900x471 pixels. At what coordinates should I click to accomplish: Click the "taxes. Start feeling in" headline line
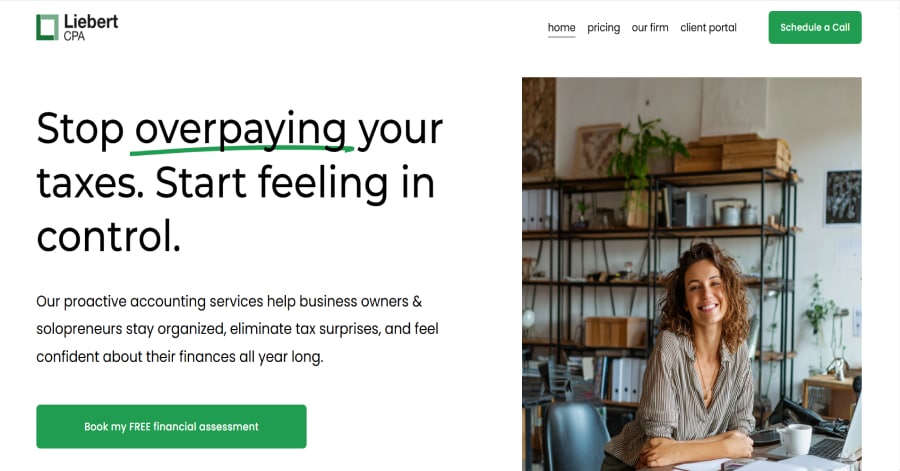[x=235, y=184]
